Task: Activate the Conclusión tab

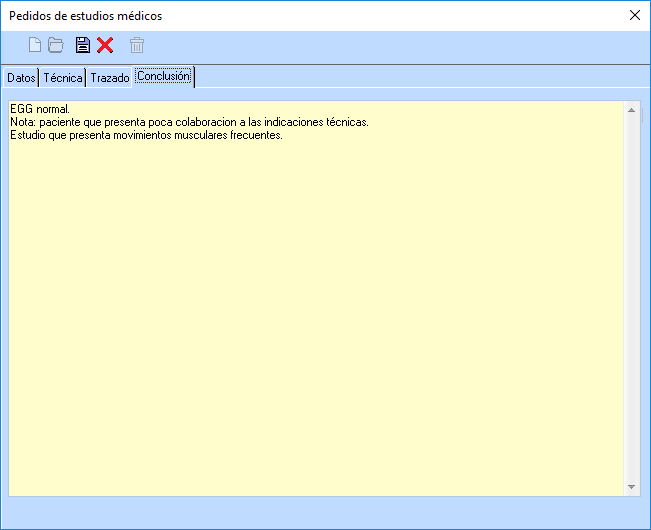Action: [x=164, y=76]
